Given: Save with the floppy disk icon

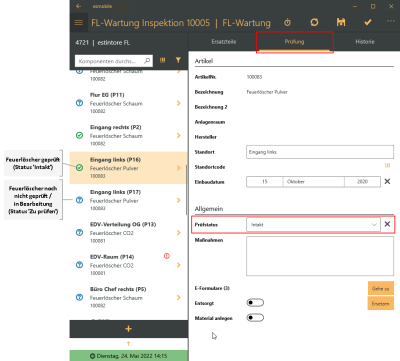Looking at the screenshot, I should coord(341,22).
